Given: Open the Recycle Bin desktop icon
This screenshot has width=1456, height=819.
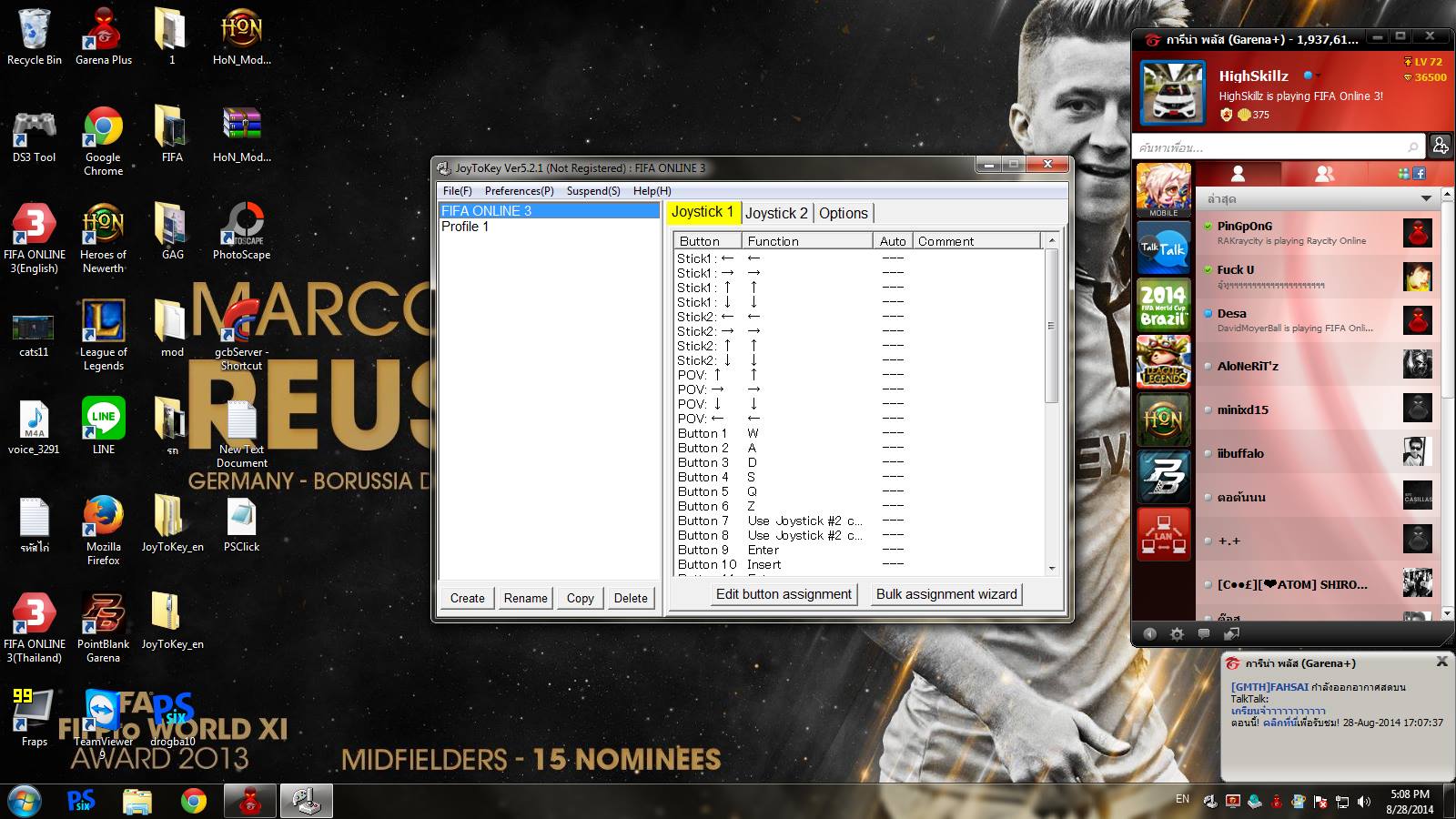Looking at the screenshot, I should [x=35, y=37].
